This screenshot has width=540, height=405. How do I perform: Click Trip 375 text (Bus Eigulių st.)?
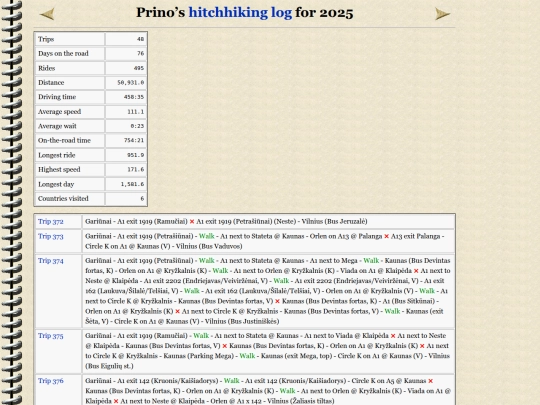pyautogui.click(x=109, y=366)
